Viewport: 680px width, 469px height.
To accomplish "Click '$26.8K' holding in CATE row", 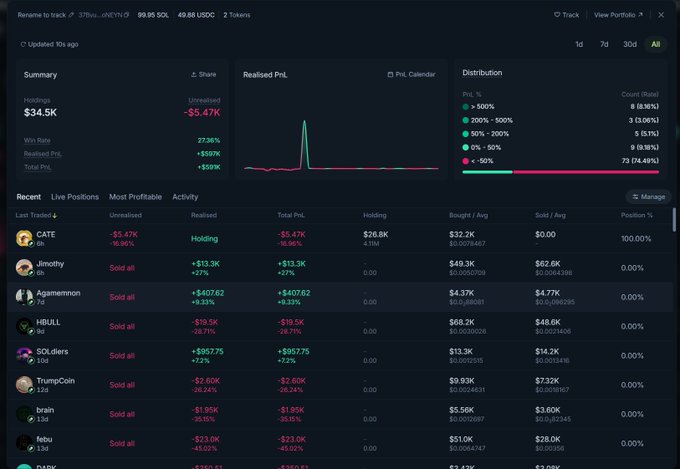I will coord(376,234).
